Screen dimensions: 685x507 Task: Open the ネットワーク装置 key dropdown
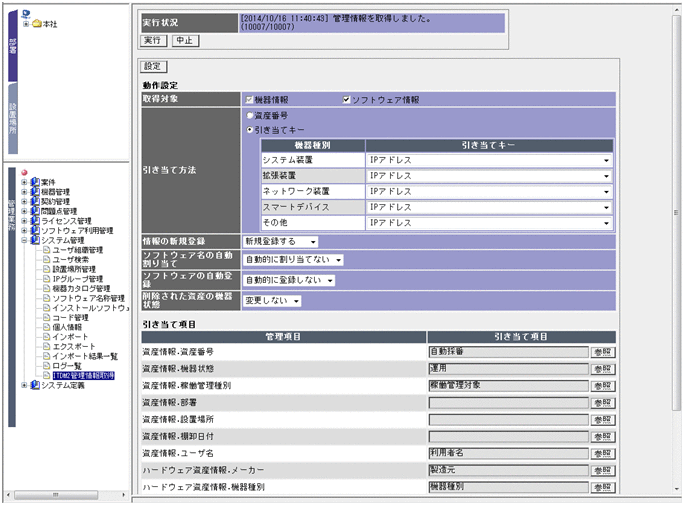coord(489,192)
